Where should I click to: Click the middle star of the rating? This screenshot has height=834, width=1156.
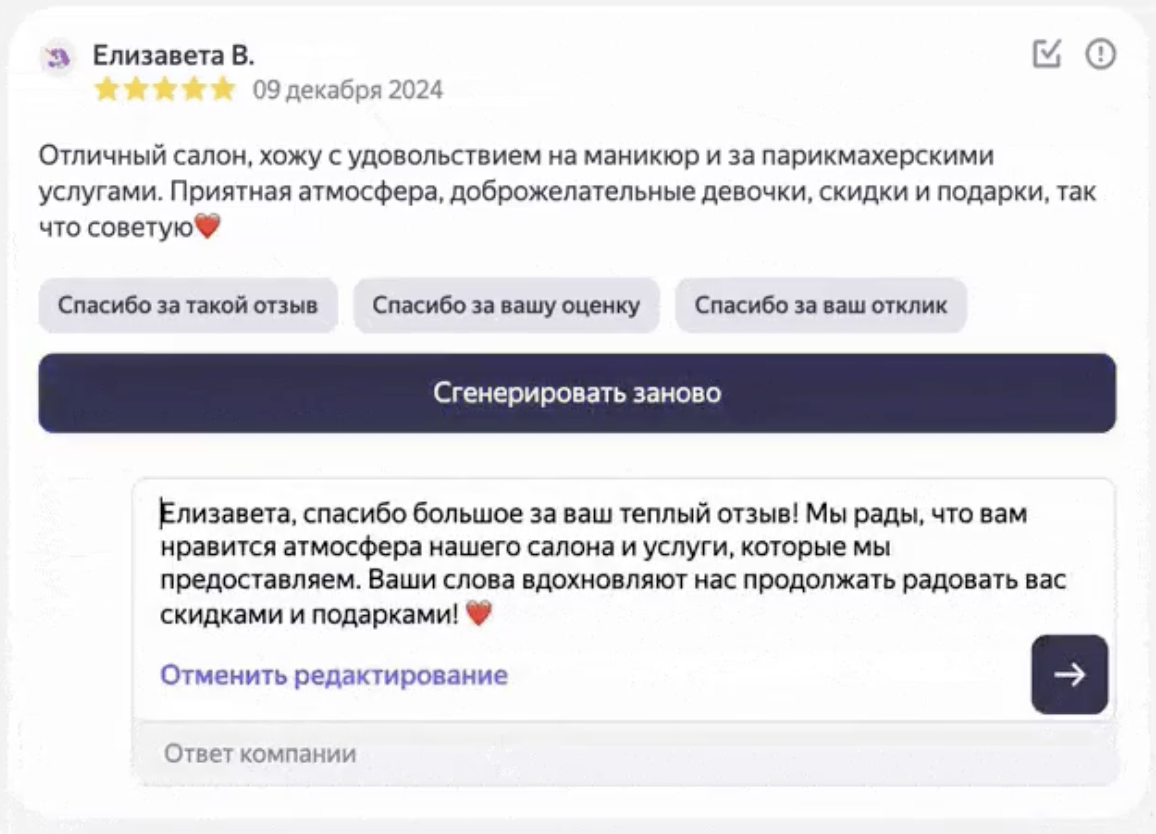tap(165, 90)
